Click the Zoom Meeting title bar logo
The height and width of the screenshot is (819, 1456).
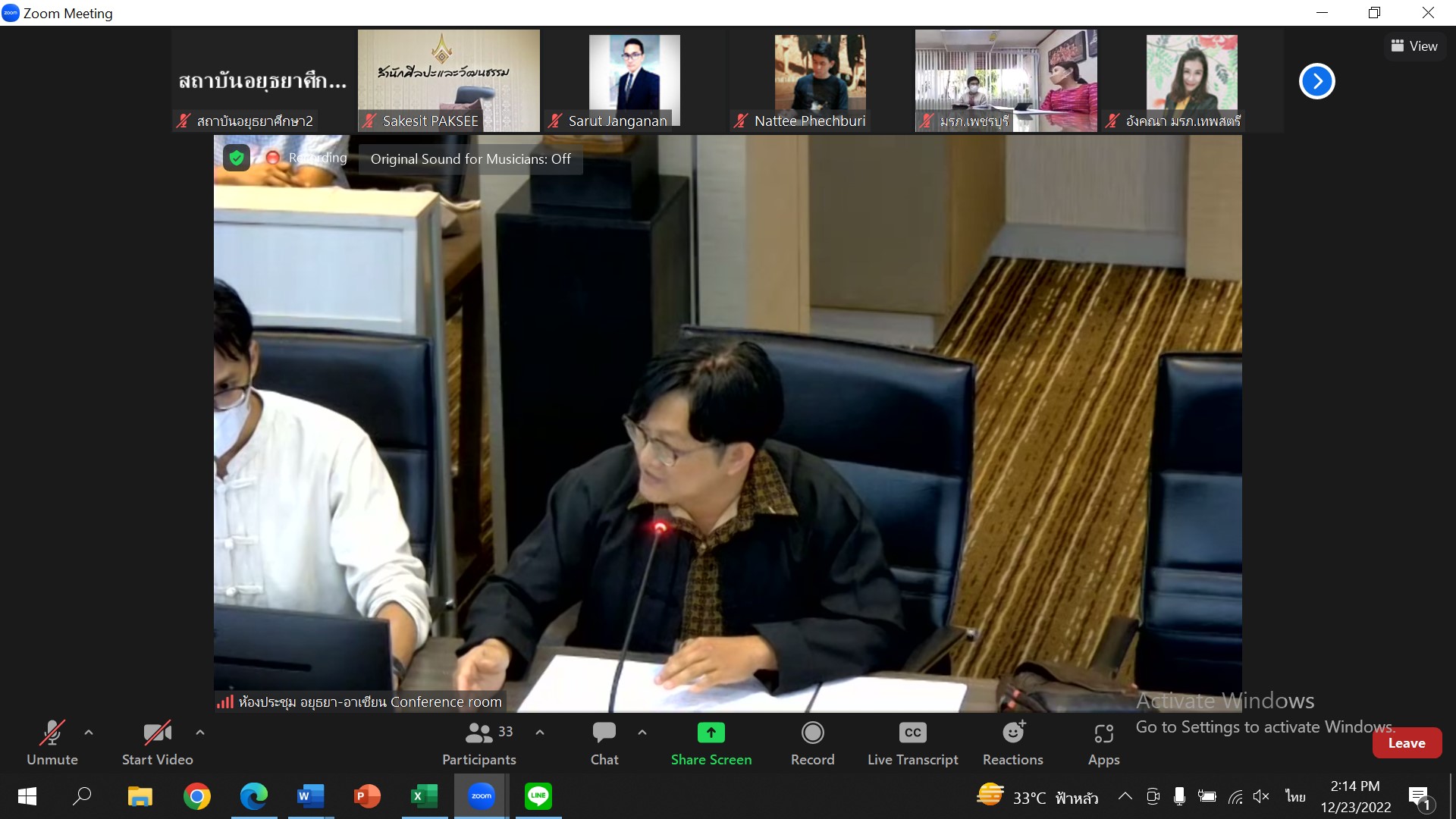click(11, 13)
